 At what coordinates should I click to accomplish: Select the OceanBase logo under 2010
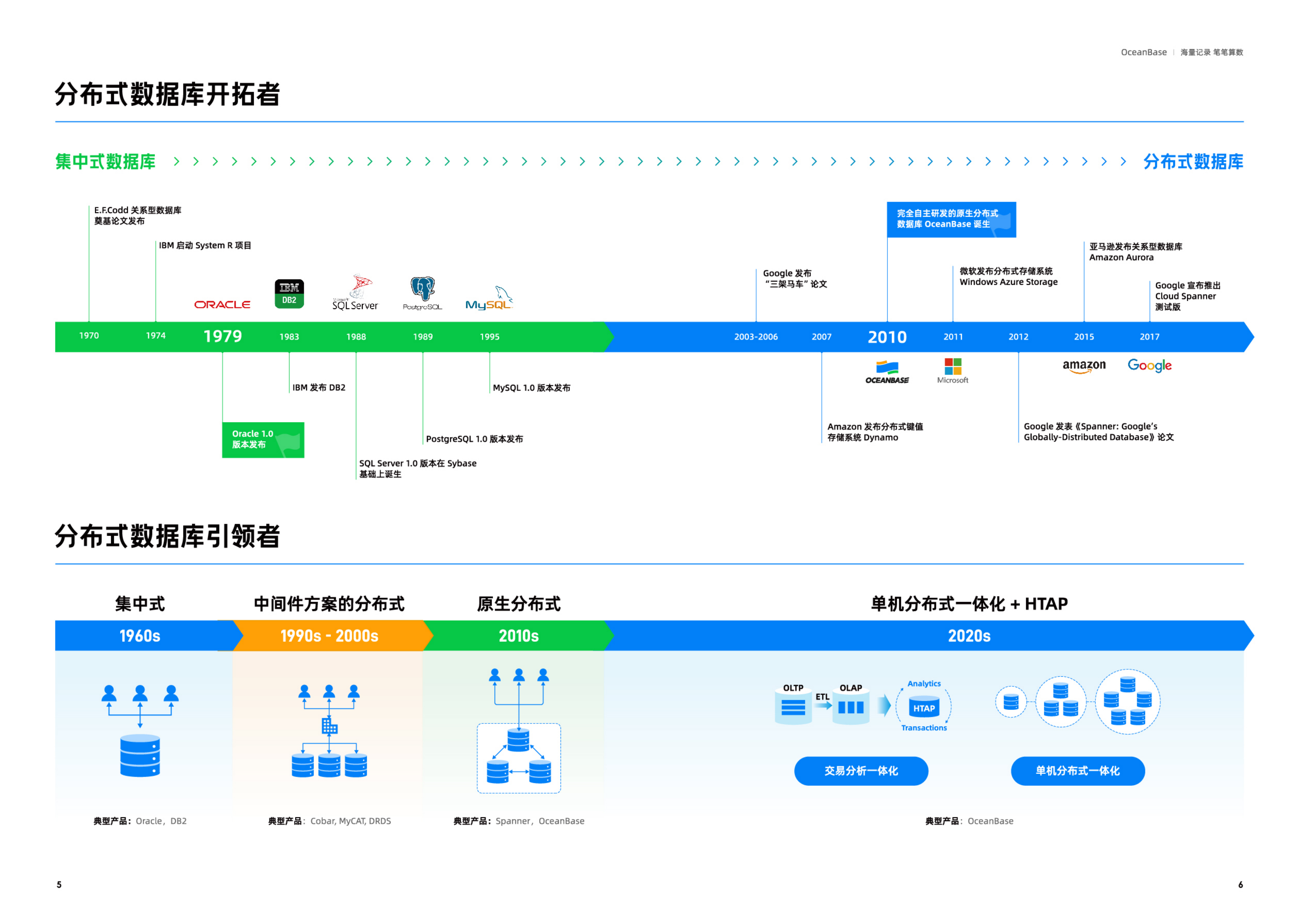[x=886, y=372]
